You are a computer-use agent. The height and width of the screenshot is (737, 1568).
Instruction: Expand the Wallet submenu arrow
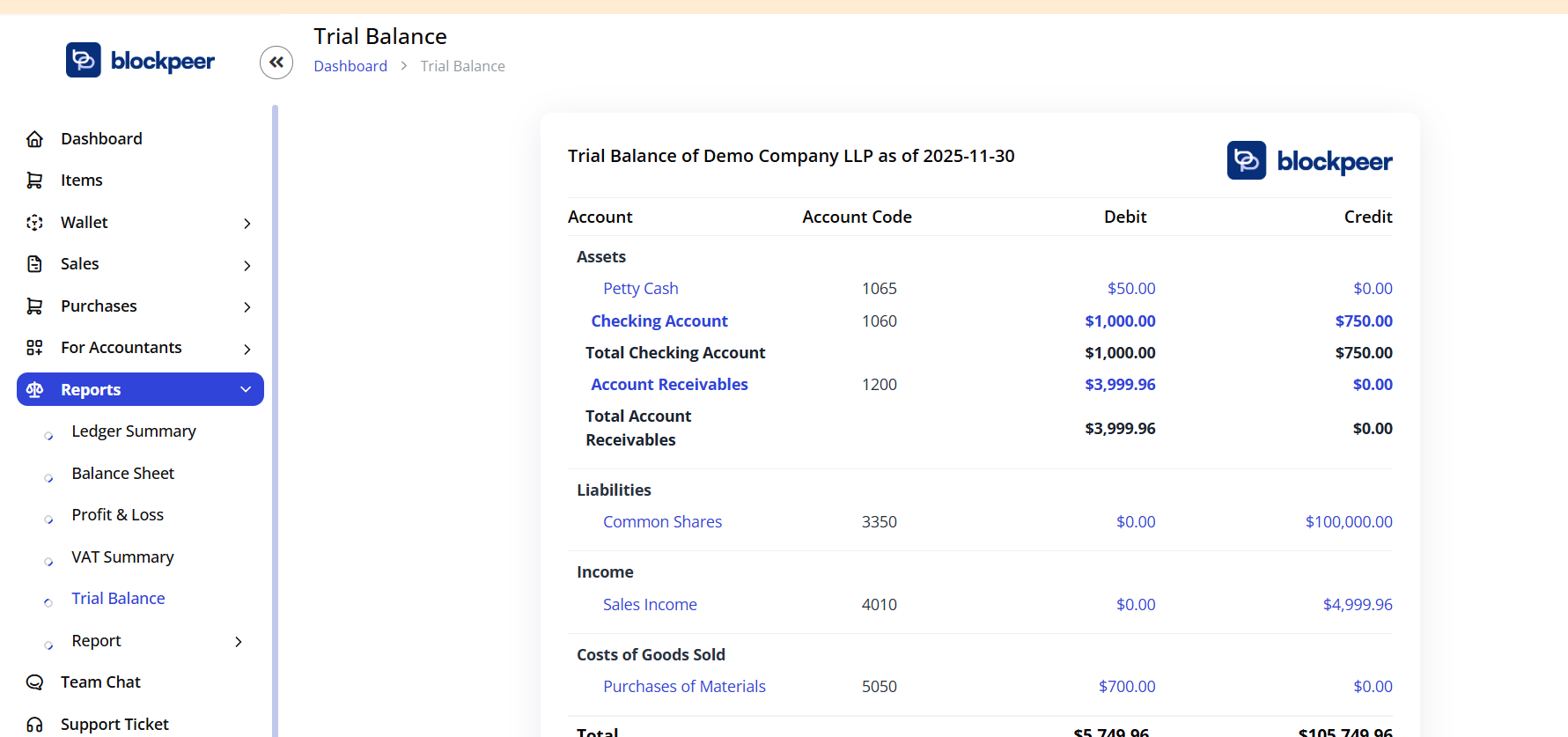pos(247,224)
